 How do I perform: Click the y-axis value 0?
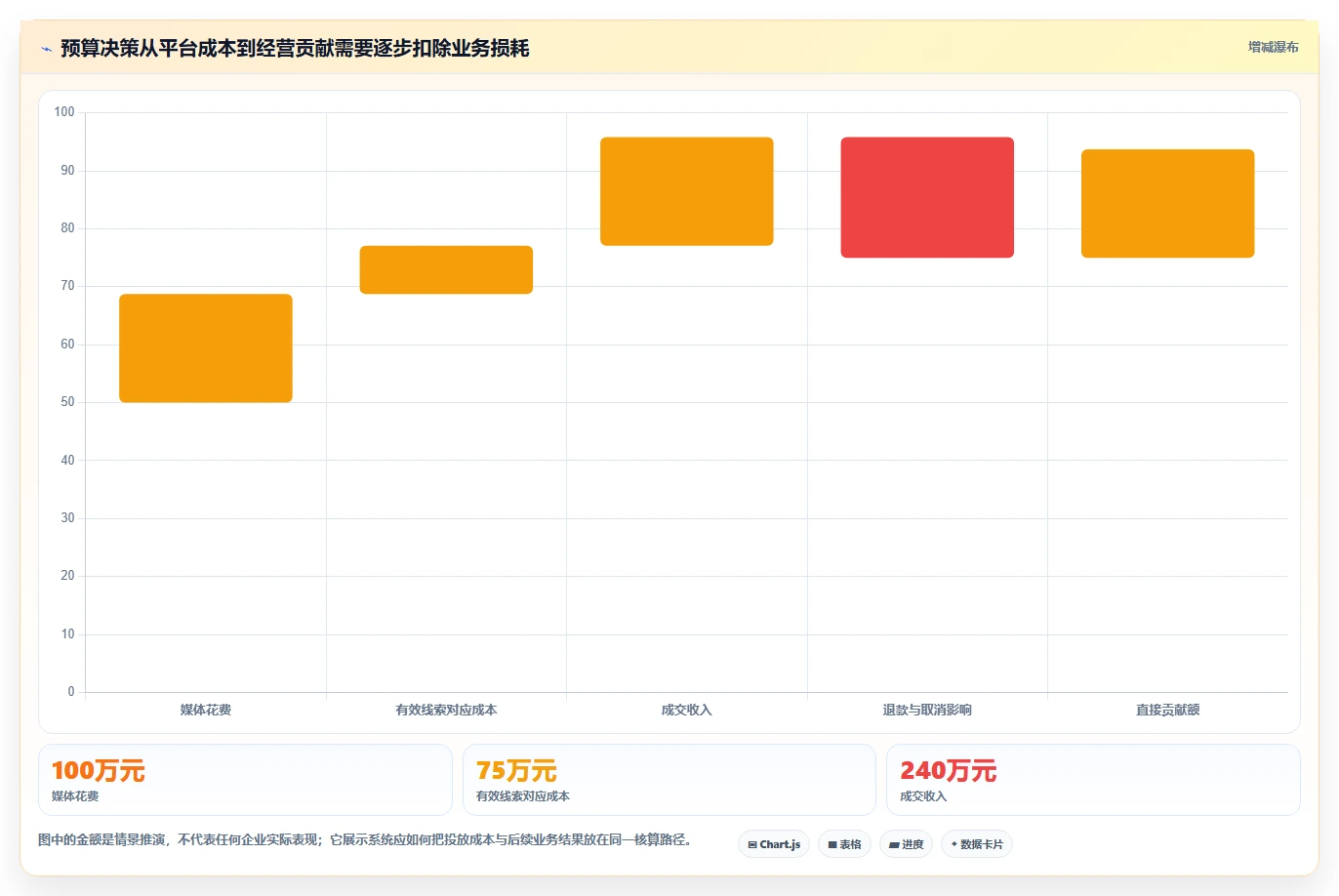tap(71, 692)
